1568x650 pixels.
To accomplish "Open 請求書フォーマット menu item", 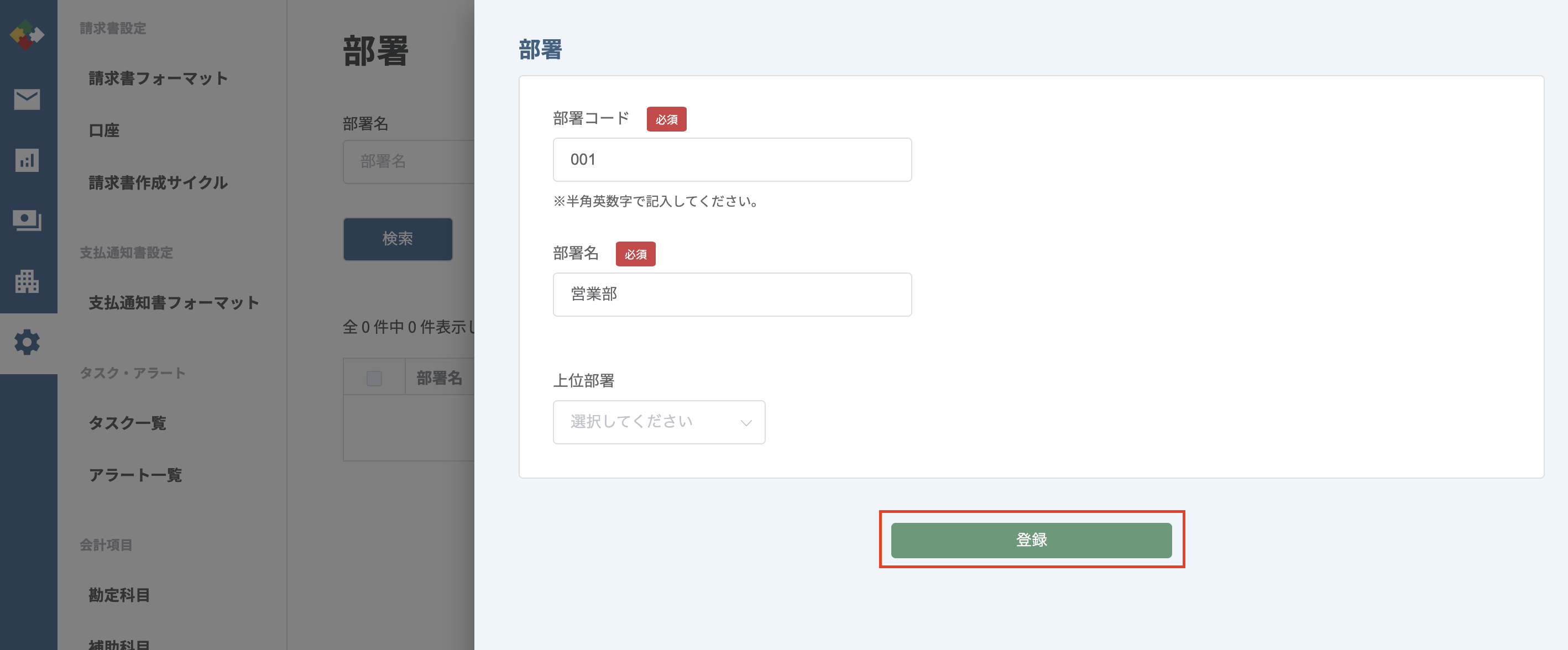I will coord(158,78).
